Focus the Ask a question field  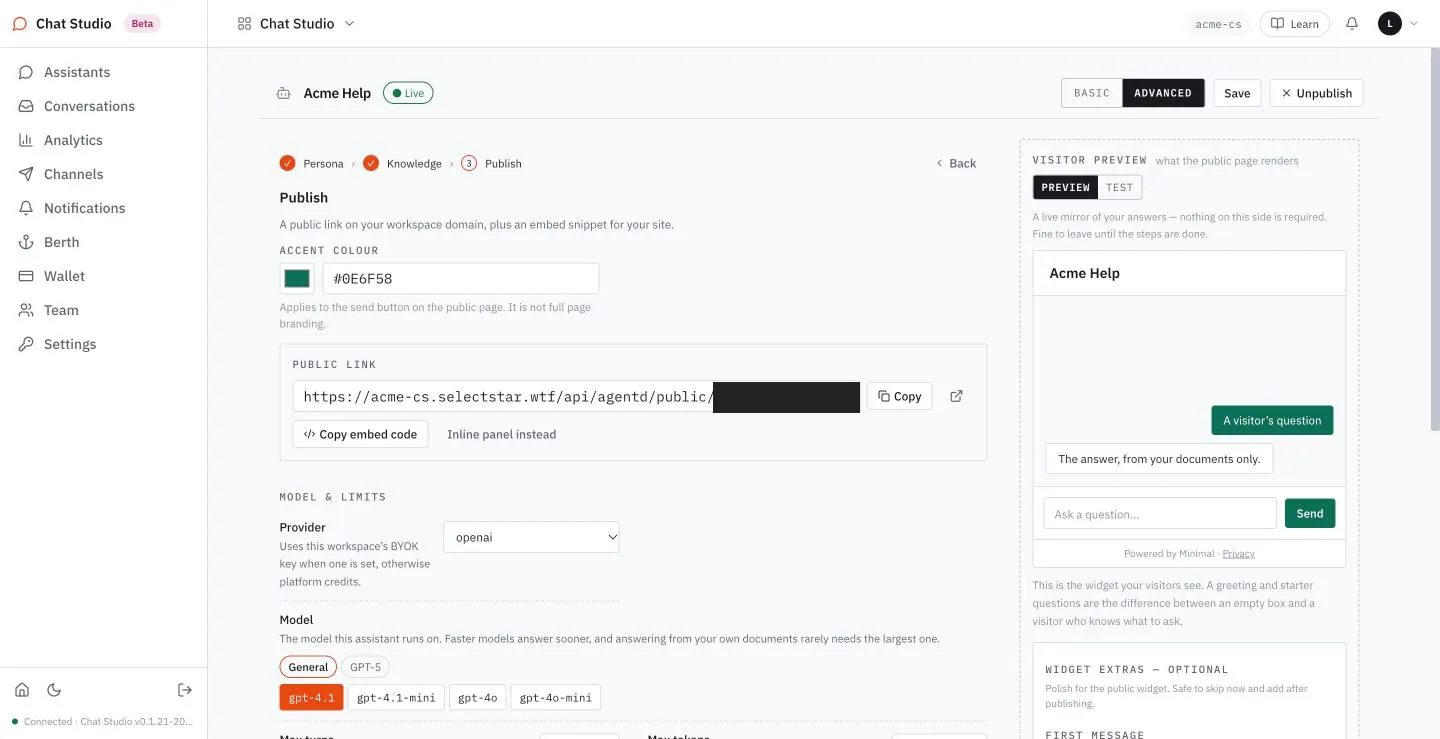tap(1160, 514)
